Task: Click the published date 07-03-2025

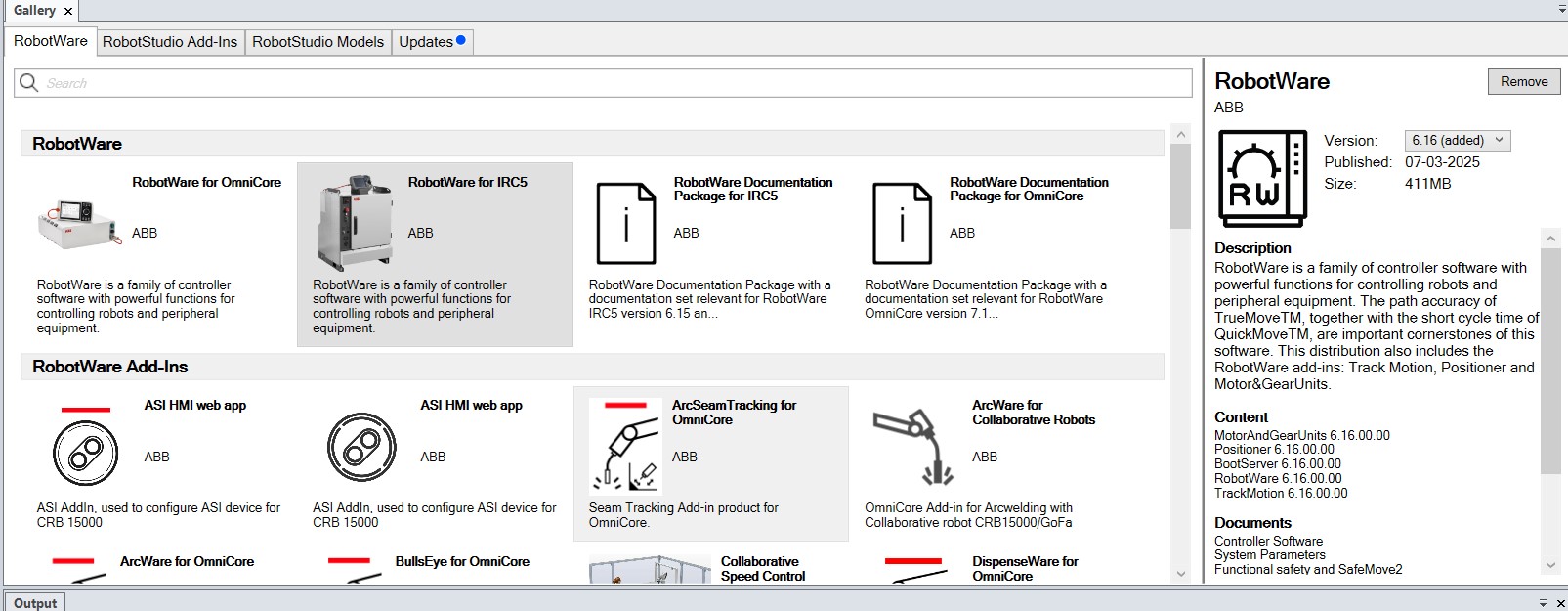Action: coord(1442,162)
